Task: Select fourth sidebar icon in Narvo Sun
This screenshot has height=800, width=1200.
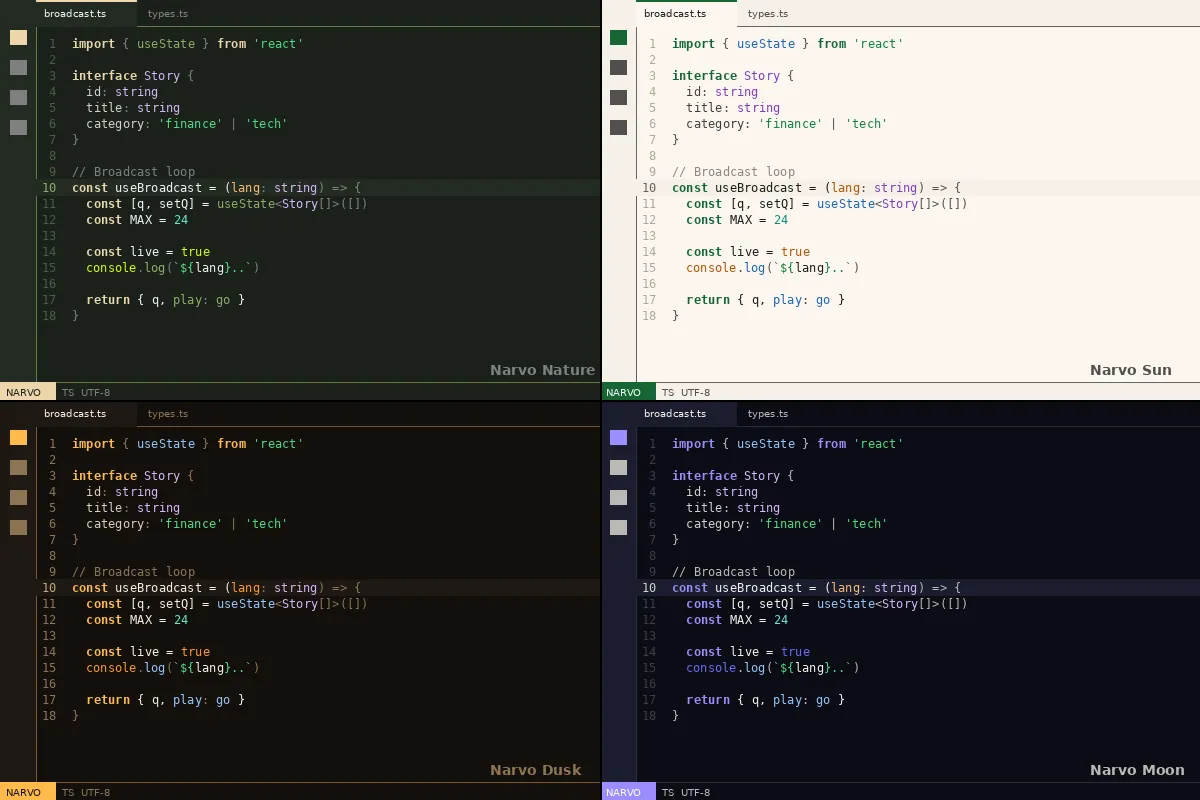Action: [618, 128]
